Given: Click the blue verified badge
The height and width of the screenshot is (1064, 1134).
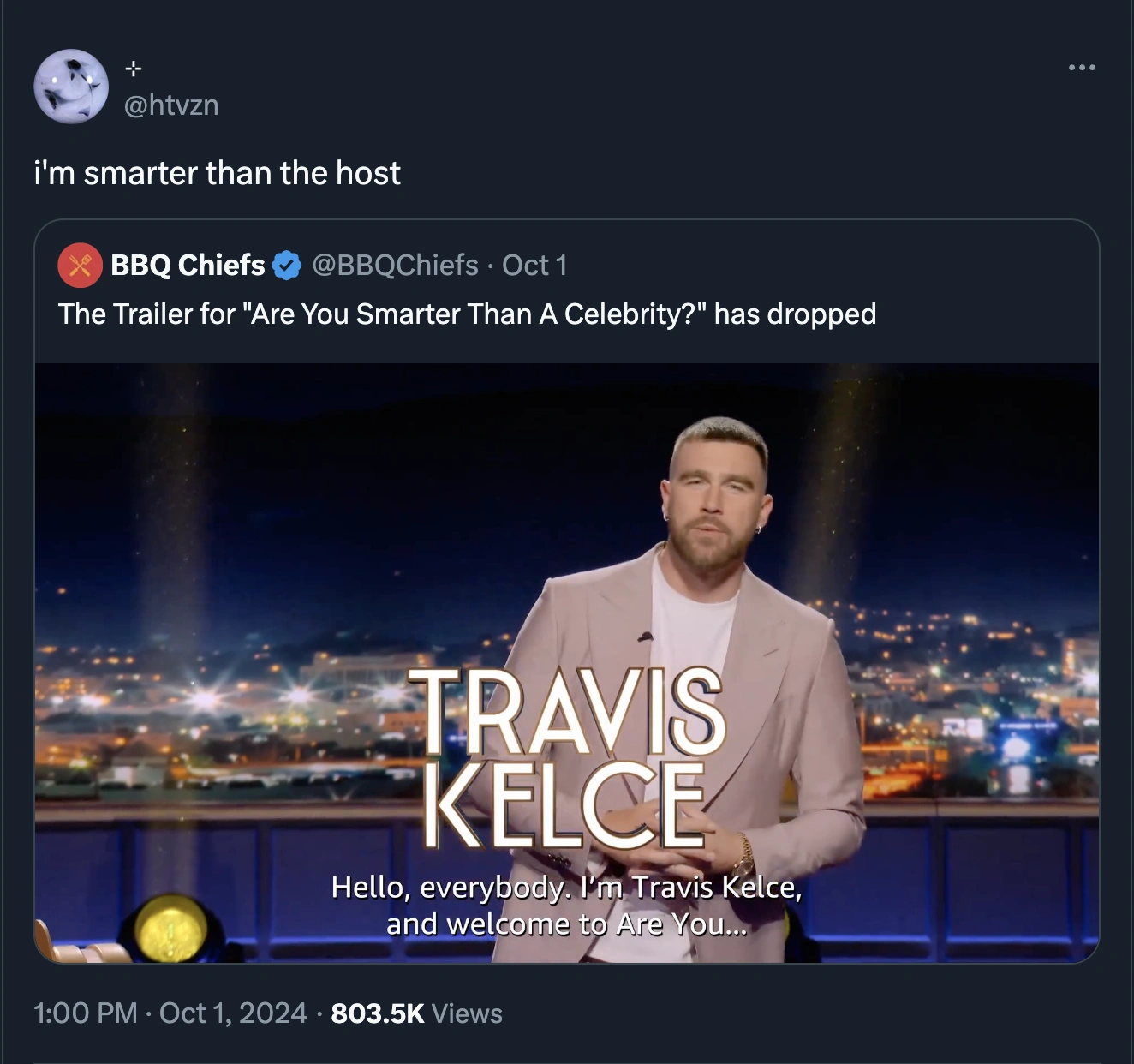Looking at the screenshot, I should 287,266.
